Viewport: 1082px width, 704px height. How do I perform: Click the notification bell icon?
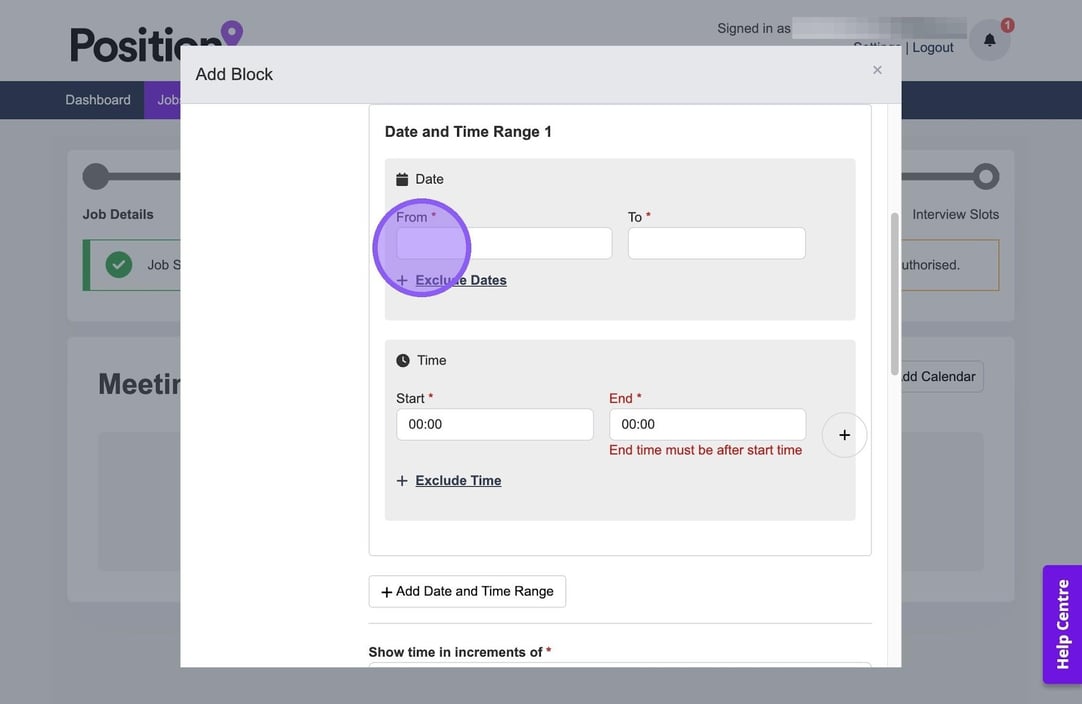tap(989, 40)
